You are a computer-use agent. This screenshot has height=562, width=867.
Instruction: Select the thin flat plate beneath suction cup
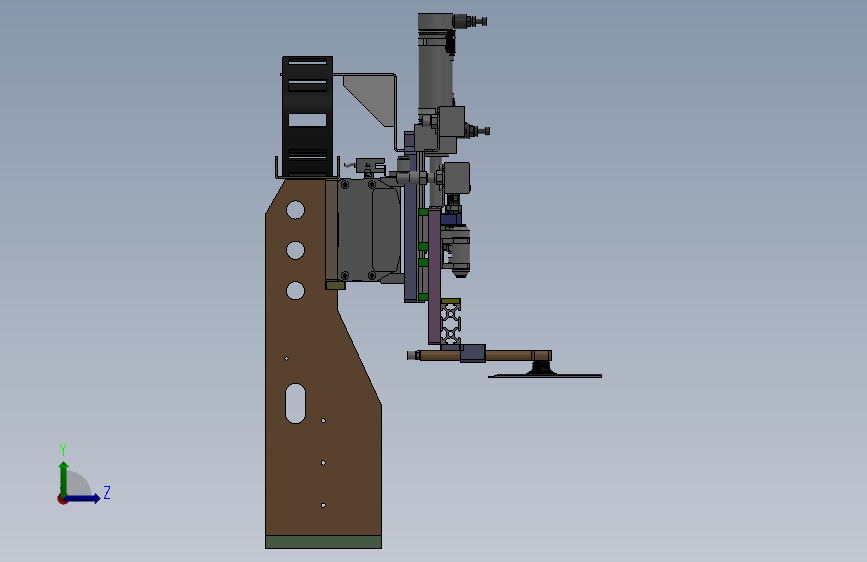coord(545,376)
